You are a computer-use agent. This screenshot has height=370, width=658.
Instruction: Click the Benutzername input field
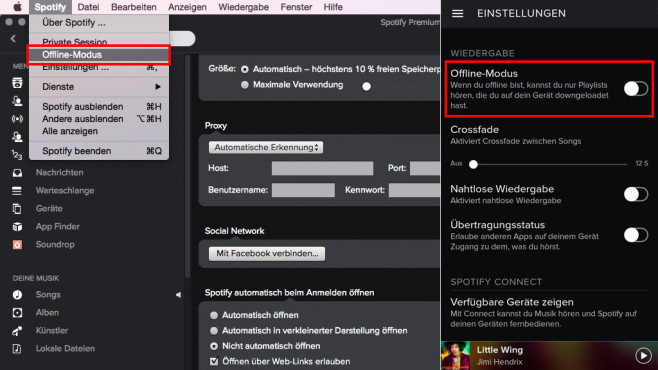tap(303, 190)
